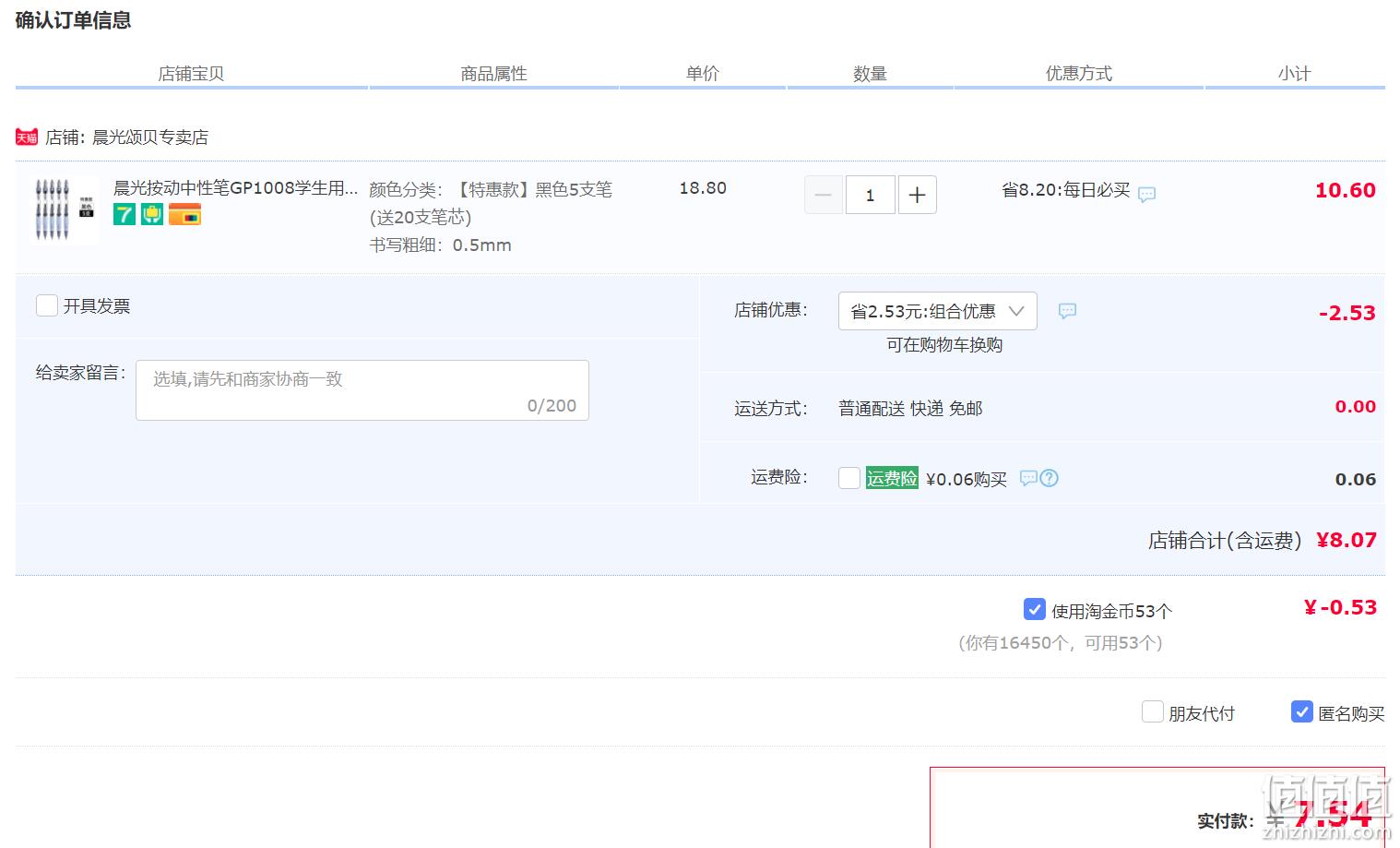This screenshot has width=1400, height=848.
Task: Click the 确认订单信息 heading
Action: (74, 20)
